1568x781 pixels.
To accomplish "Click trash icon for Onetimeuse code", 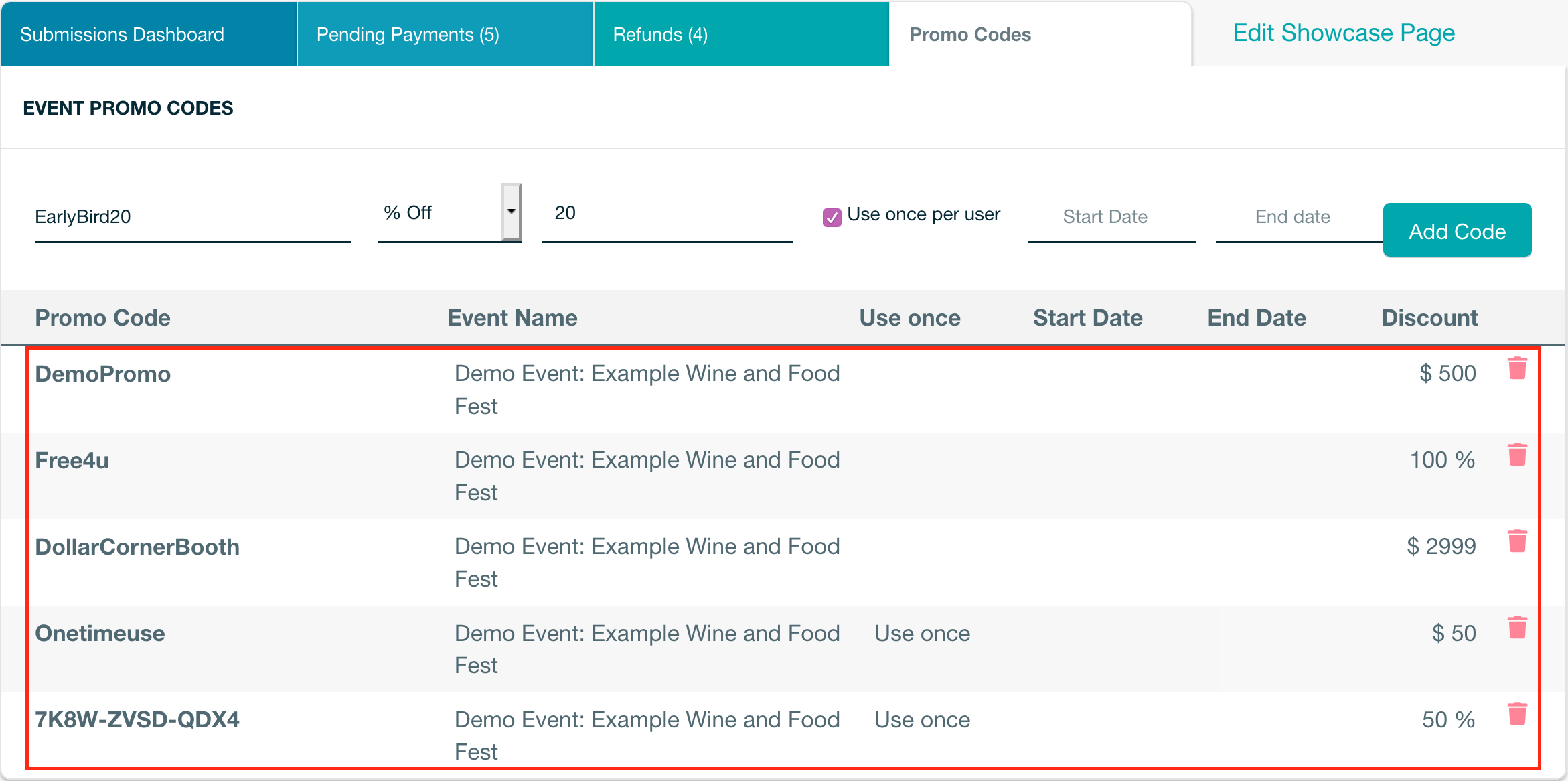I will click(1517, 628).
